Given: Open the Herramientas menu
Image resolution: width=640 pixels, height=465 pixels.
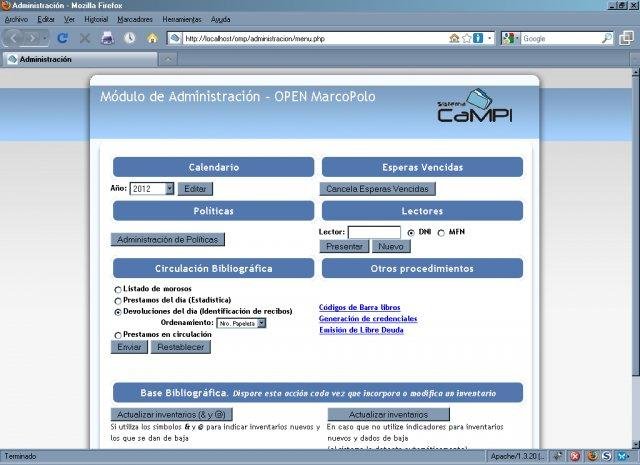Looking at the screenshot, I should point(182,19).
